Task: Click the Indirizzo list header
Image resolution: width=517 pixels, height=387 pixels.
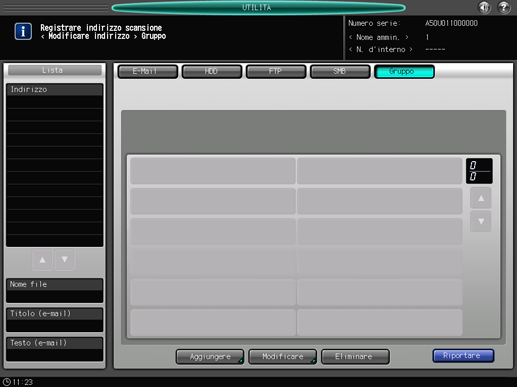Action: pos(55,89)
